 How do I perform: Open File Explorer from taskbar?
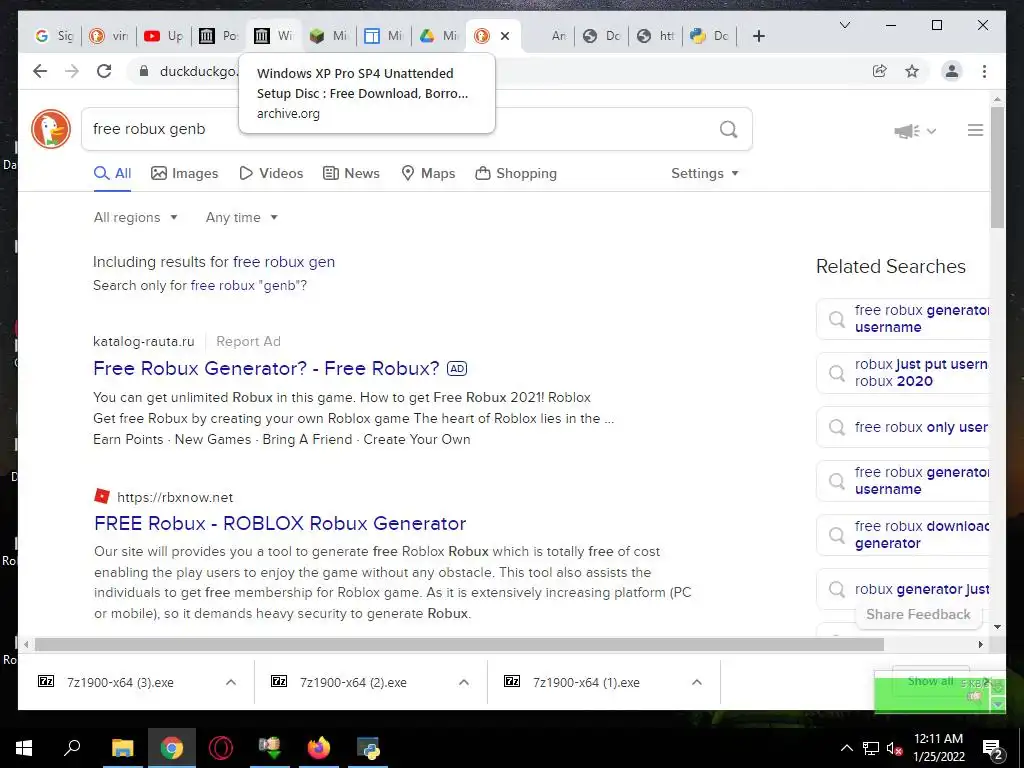coord(122,748)
